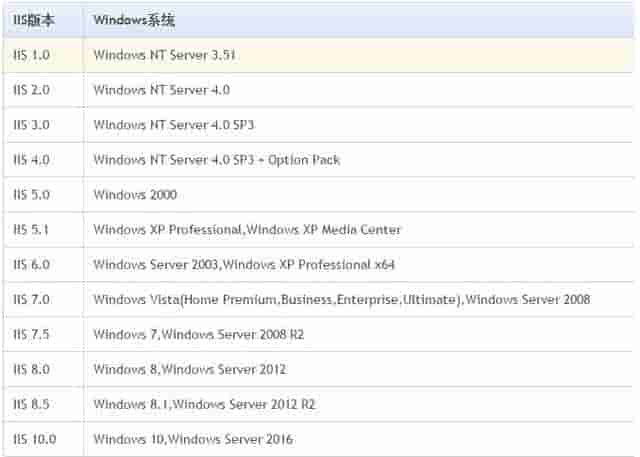Click the Windows 10, Windows Server 2016 cell
Image resolution: width=640 pixels, height=457 pixels.
(x=193, y=440)
